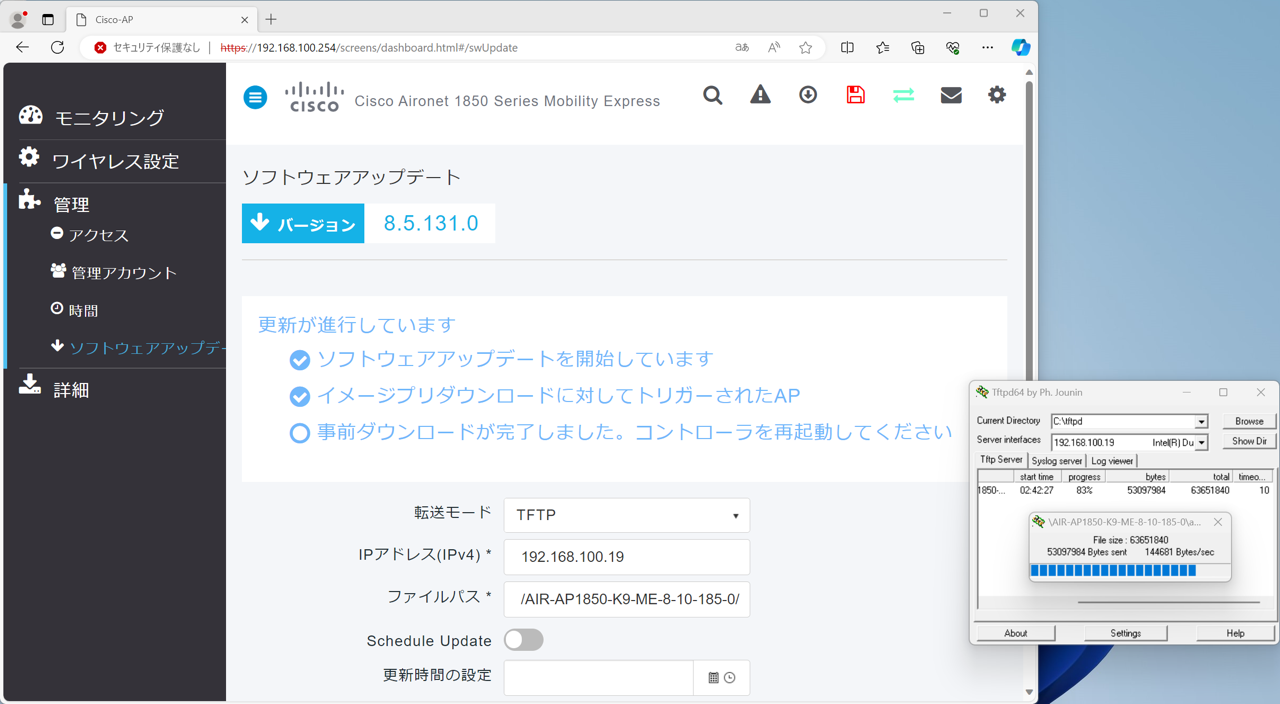The image size is (1280, 704).
Task: Click the page vertical scrollbar down arrow
Action: click(1029, 692)
